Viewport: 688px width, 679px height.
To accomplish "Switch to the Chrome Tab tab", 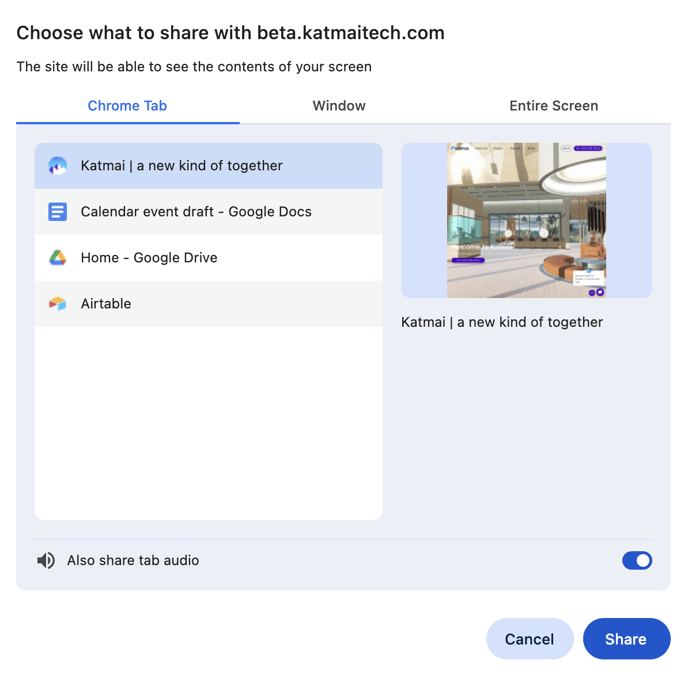I will pyautogui.click(x=127, y=106).
